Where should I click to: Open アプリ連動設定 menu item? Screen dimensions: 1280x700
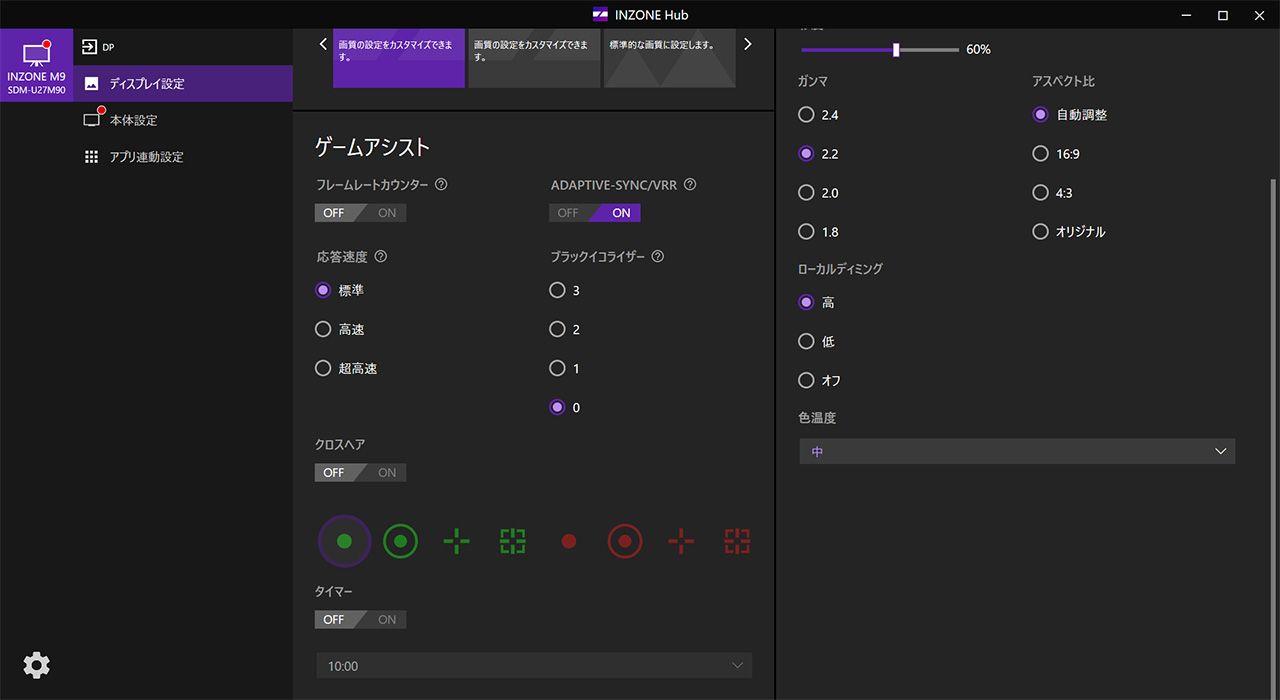point(183,157)
